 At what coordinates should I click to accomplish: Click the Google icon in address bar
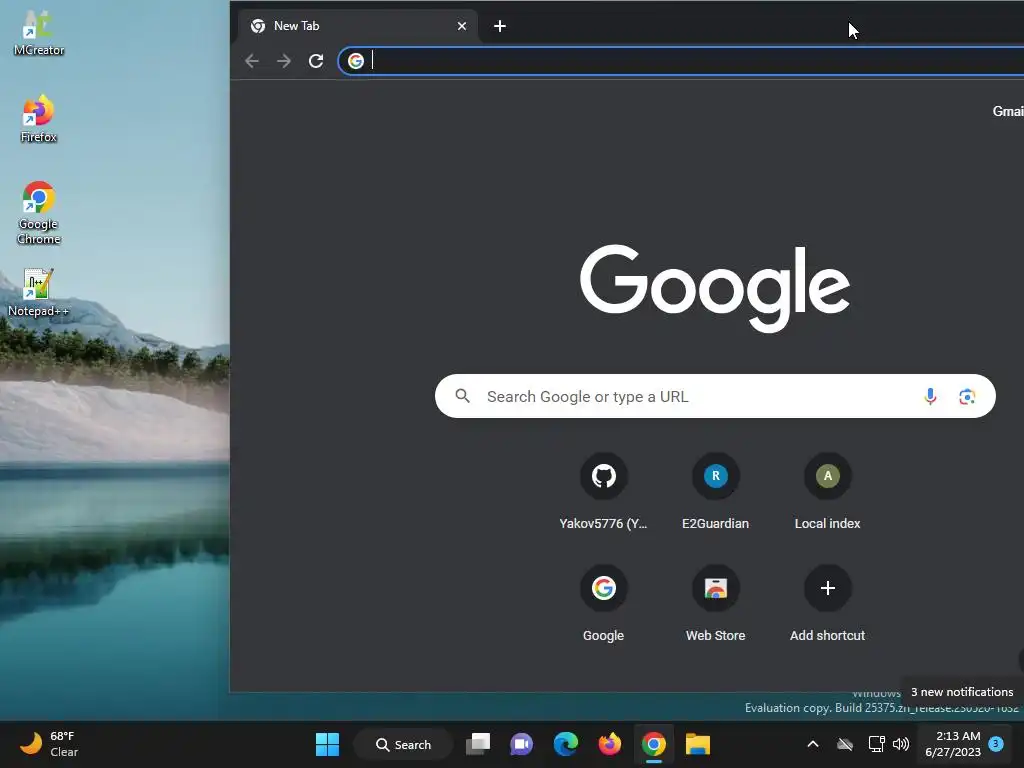point(356,61)
